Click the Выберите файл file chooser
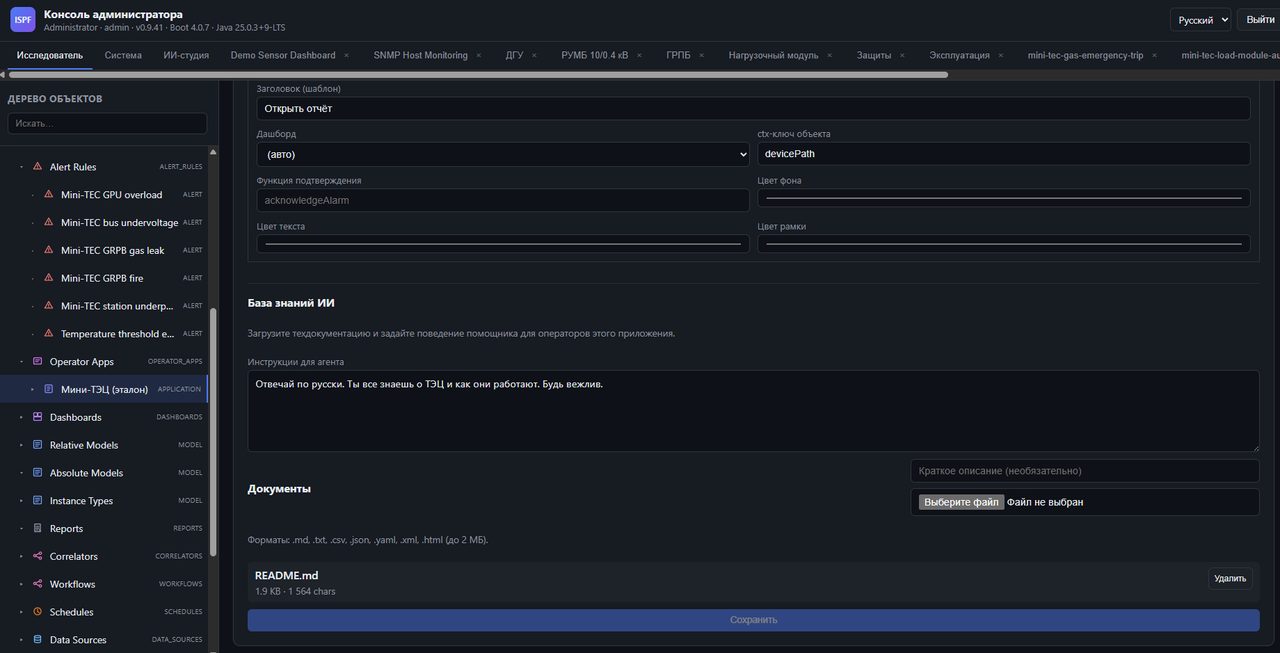Viewport: 1280px width, 653px height. pos(961,502)
